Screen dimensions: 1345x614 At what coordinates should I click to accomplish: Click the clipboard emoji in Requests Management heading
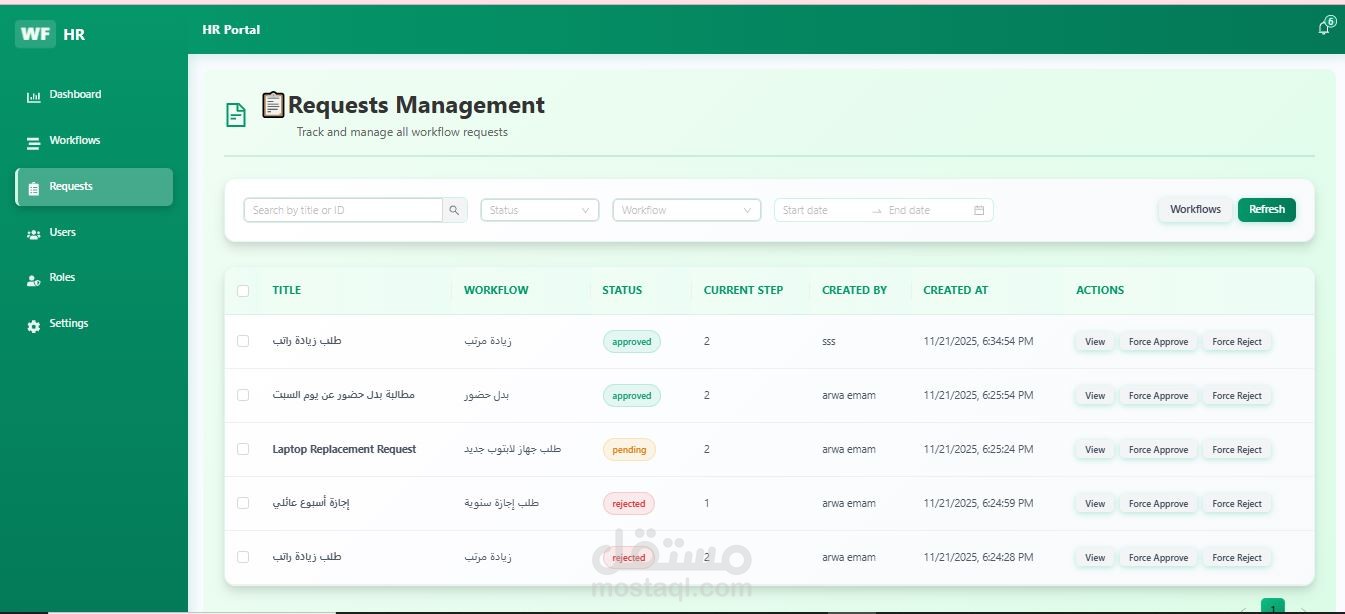[273, 104]
